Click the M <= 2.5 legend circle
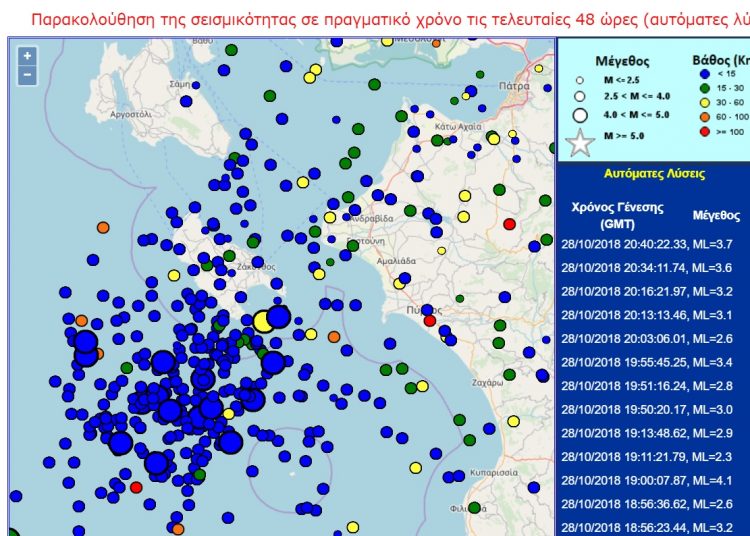The image size is (750, 536). point(580,80)
